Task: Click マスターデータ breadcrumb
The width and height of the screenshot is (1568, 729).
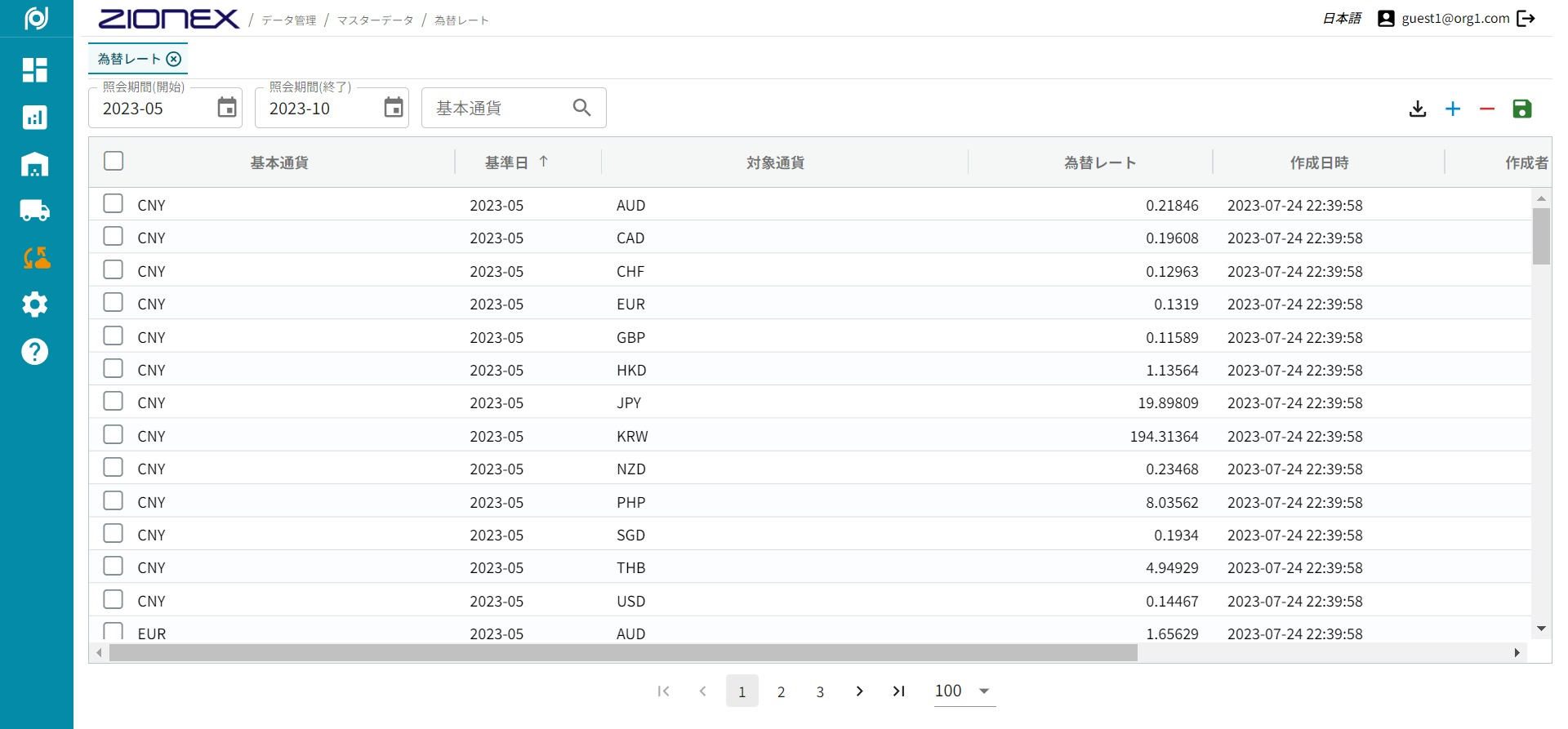Action: click(x=376, y=20)
